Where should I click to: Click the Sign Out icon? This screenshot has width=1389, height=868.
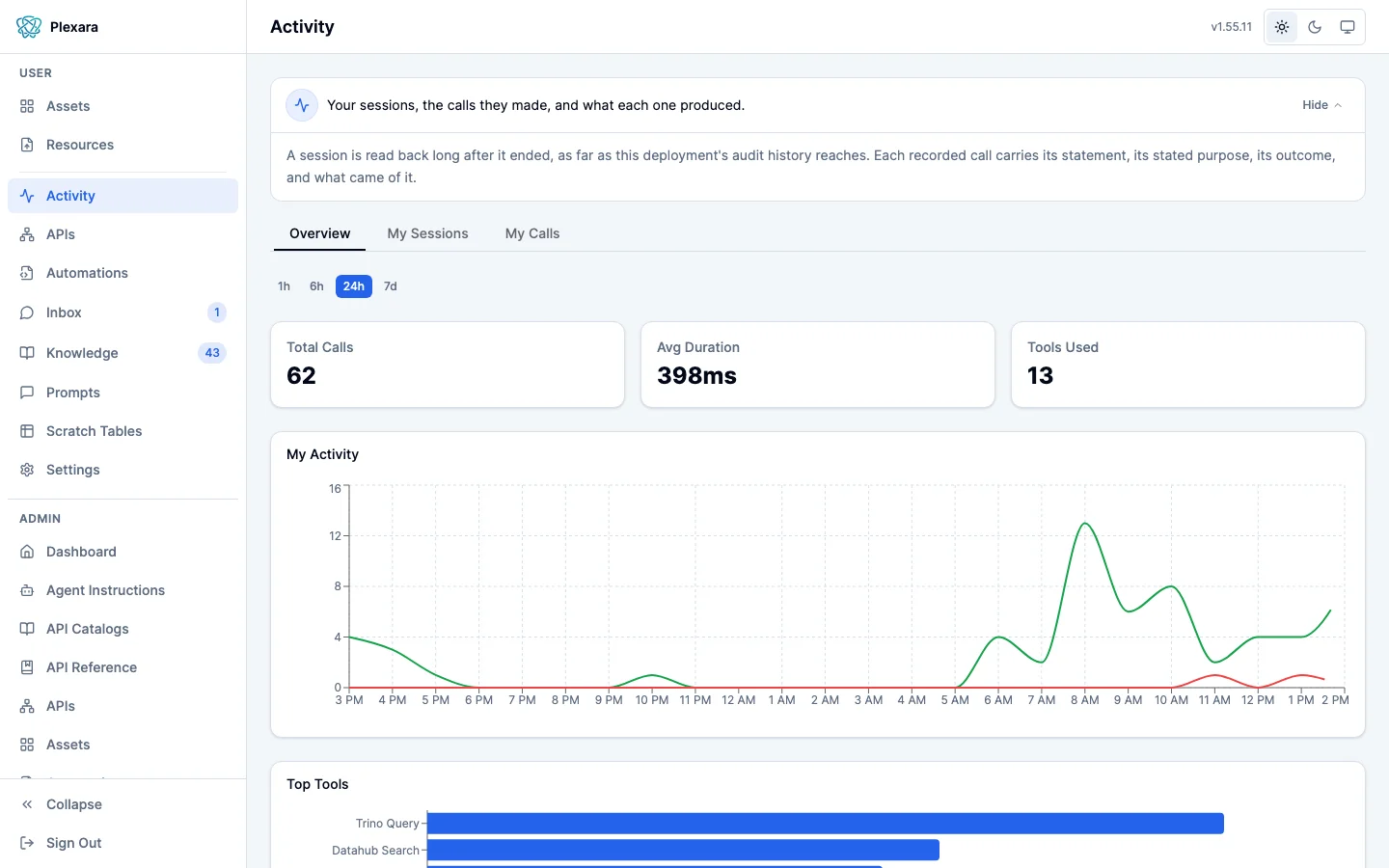[x=27, y=843]
